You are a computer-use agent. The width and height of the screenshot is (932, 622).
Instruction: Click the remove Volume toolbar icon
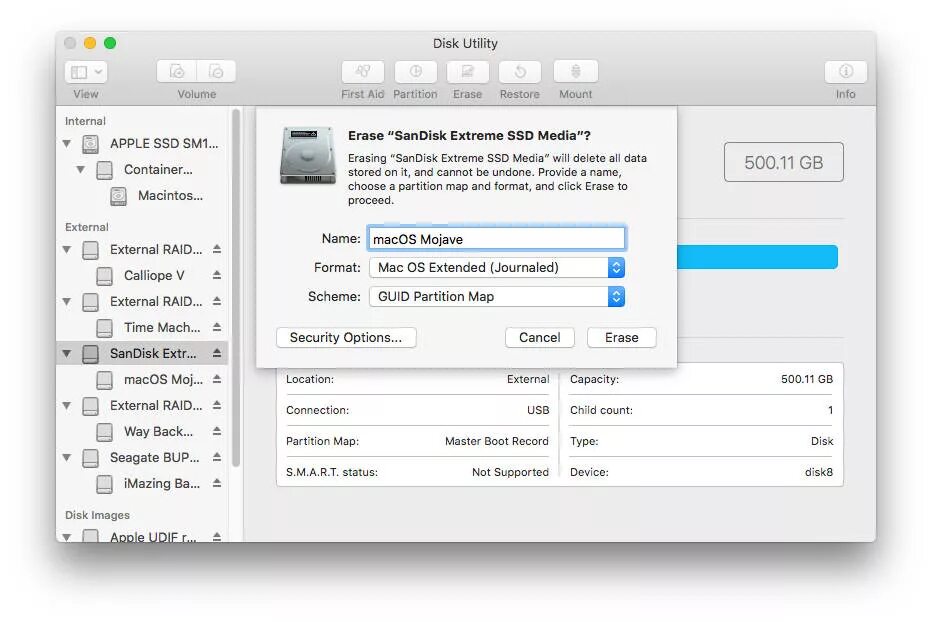pos(216,71)
